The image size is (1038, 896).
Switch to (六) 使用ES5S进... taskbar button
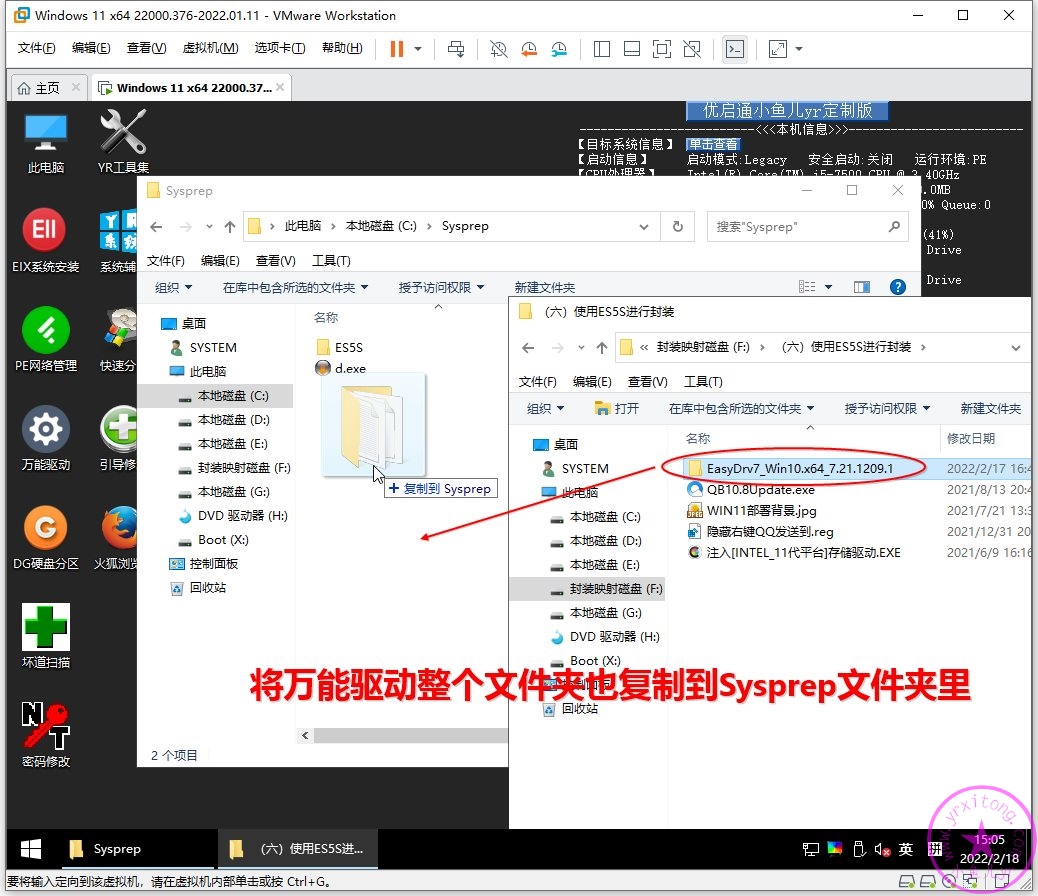(x=298, y=849)
